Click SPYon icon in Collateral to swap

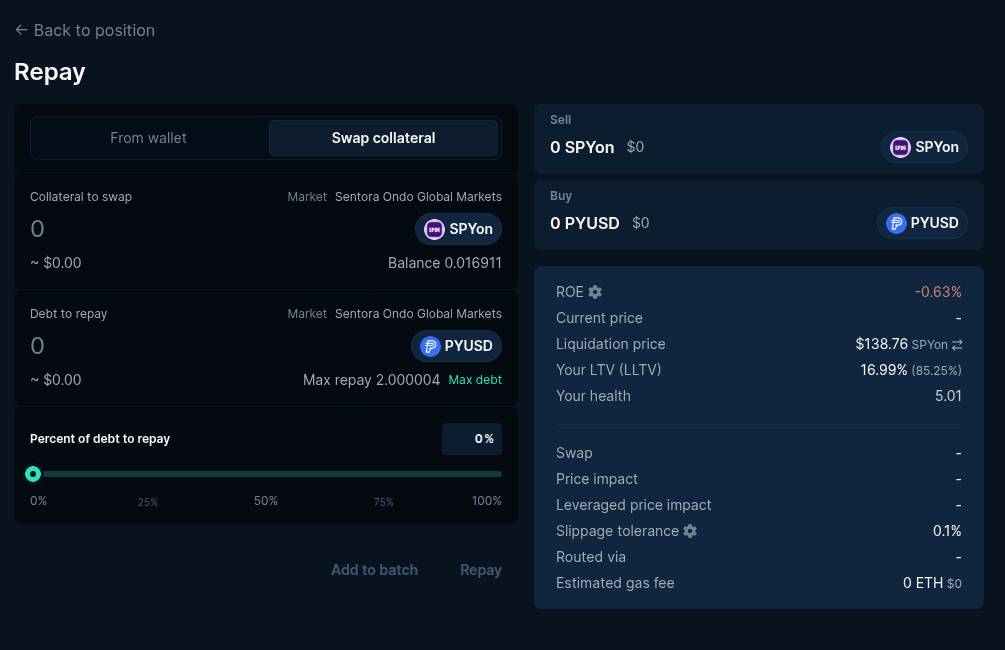(434, 229)
